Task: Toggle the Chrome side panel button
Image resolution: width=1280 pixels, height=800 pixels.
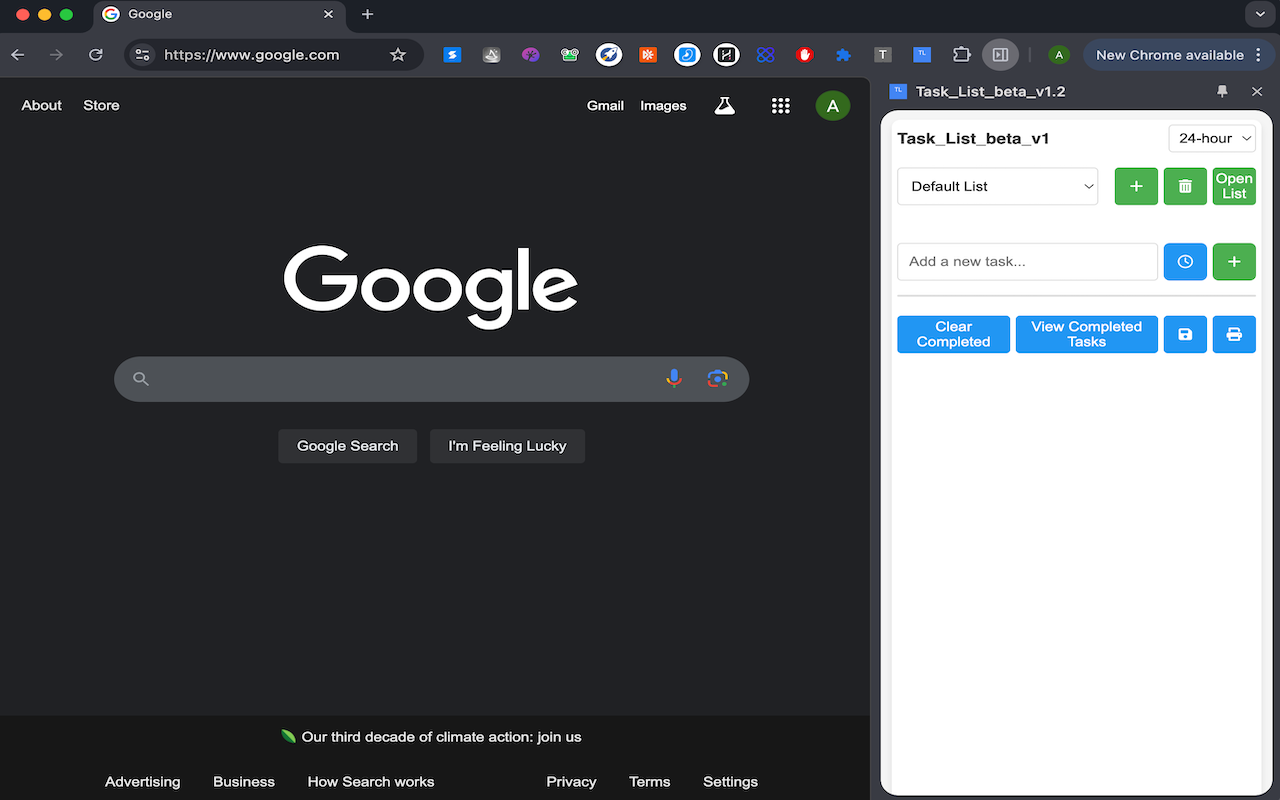Action: point(1000,55)
